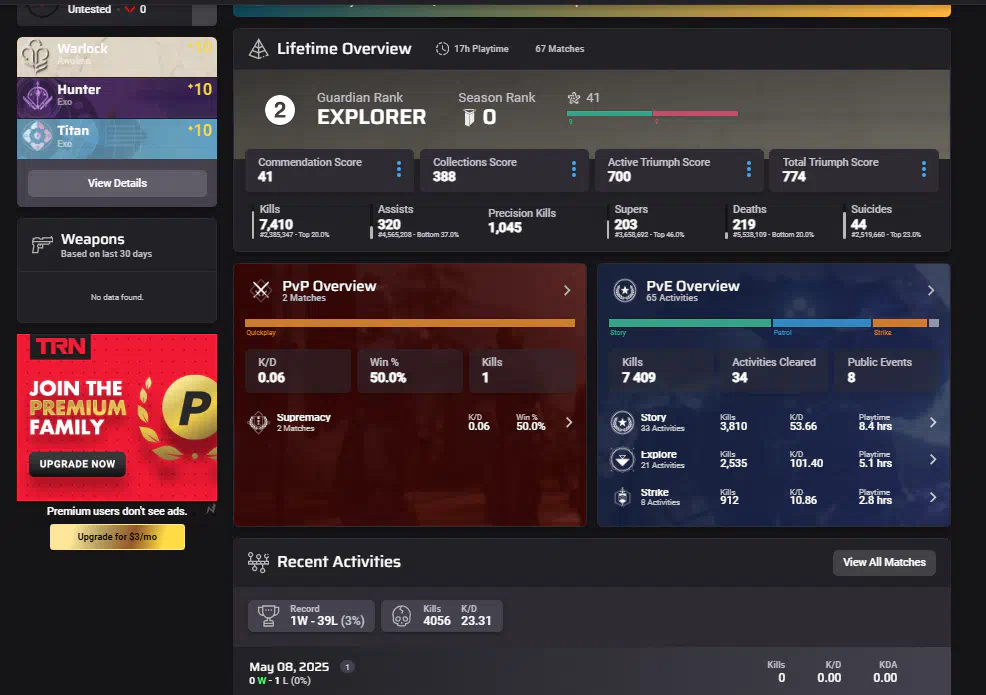Open Collections Score three-dot menu
The height and width of the screenshot is (695, 986).
(574, 169)
